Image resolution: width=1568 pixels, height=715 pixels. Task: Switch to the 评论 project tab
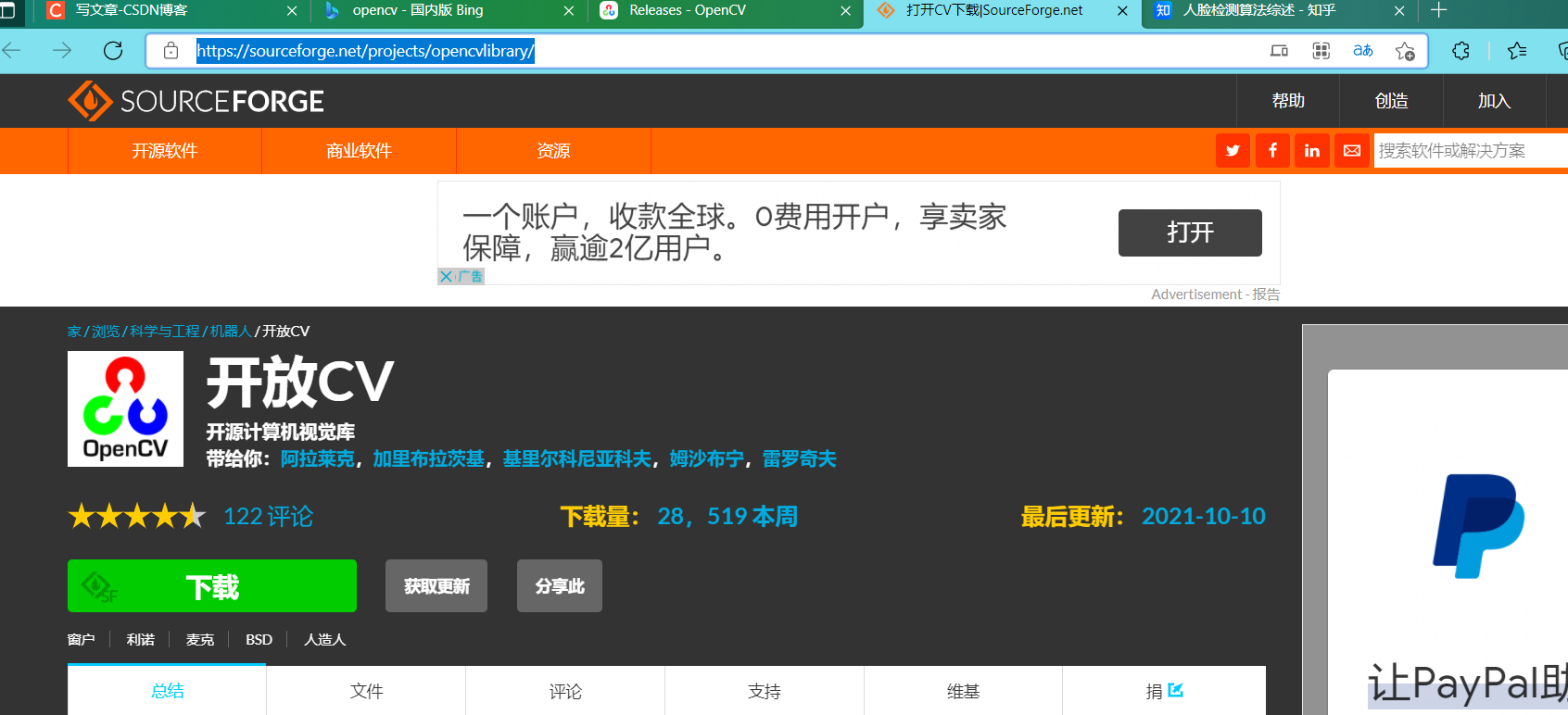[x=565, y=691]
